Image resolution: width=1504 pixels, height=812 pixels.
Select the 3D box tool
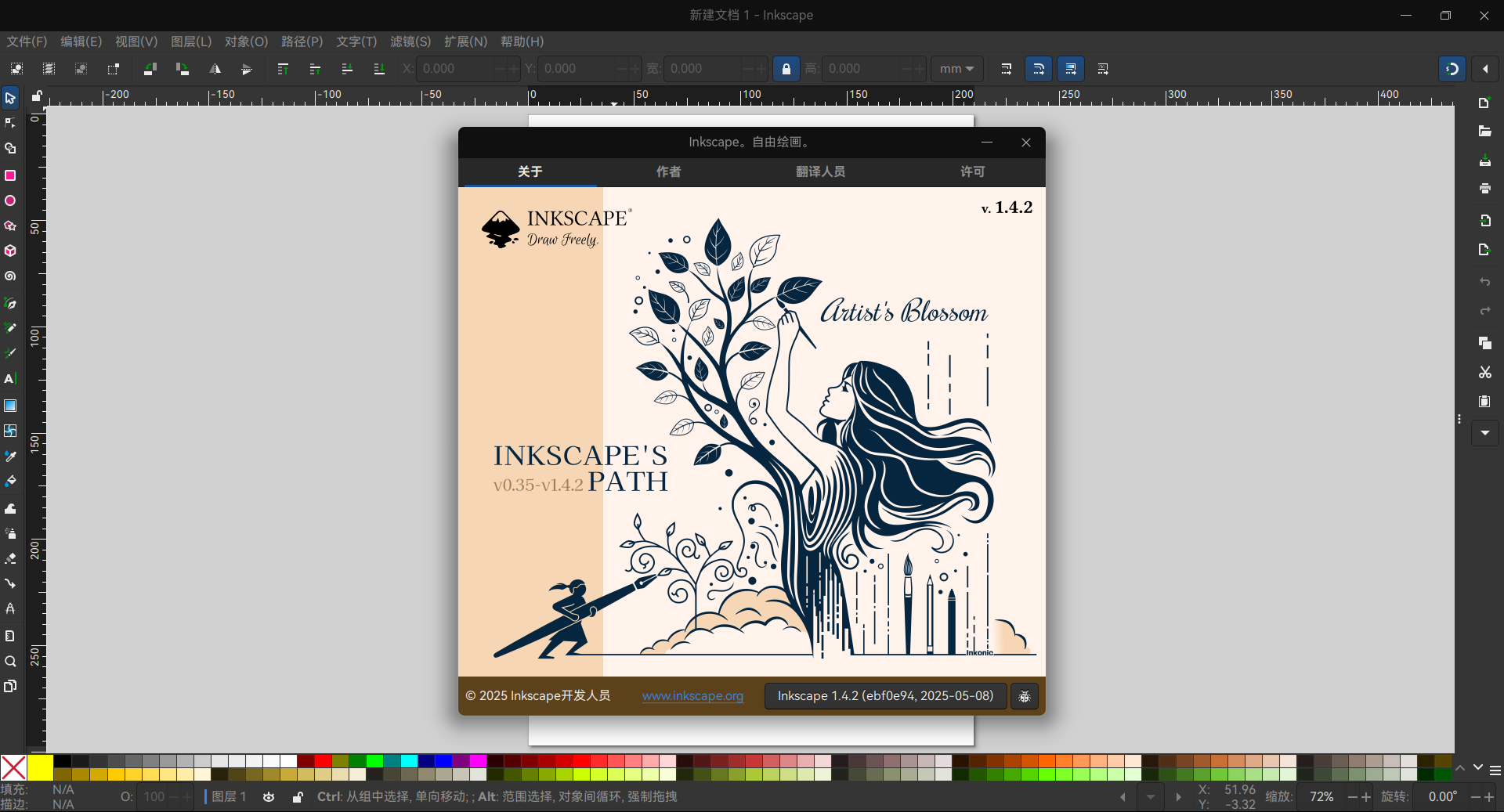coord(10,251)
